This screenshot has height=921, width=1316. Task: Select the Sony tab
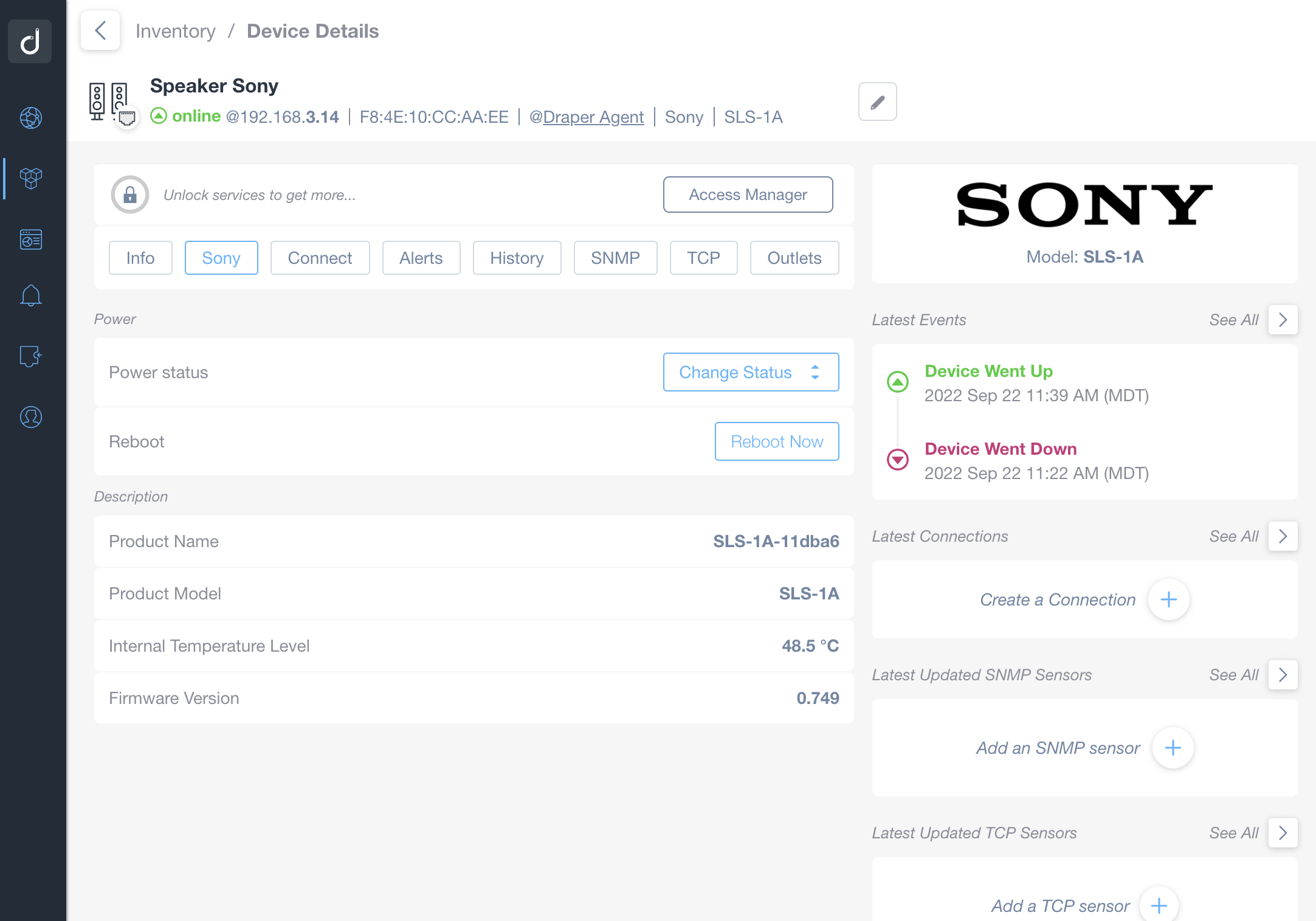pyautogui.click(x=221, y=258)
